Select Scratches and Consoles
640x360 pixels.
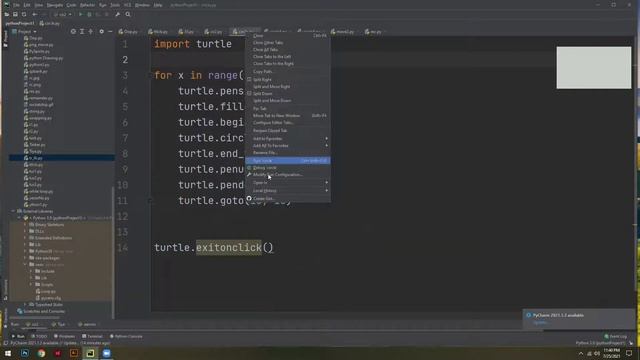point(41,311)
